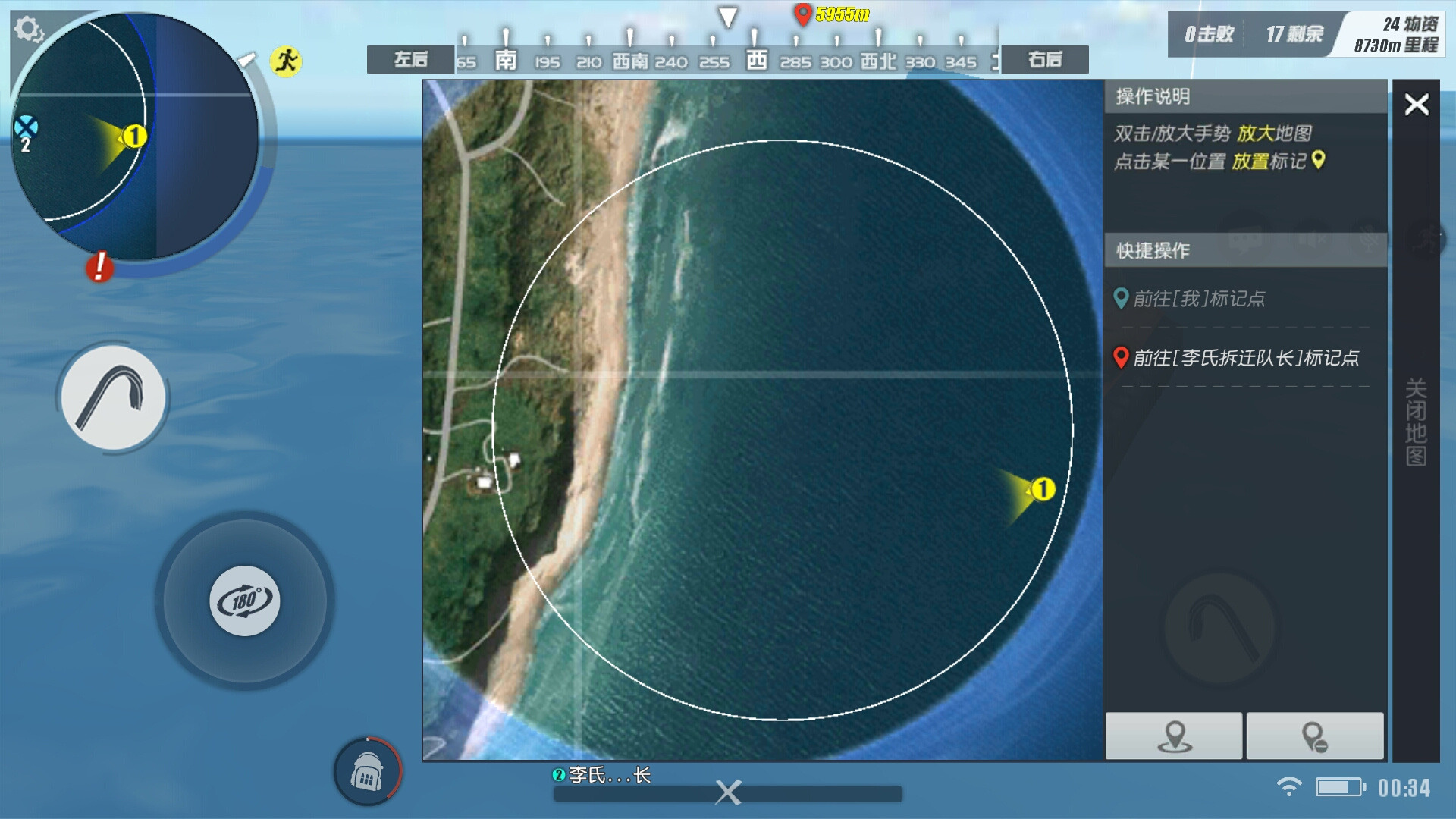Click the battery level indicator
This screenshot has height=819, width=1456.
[1340, 787]
